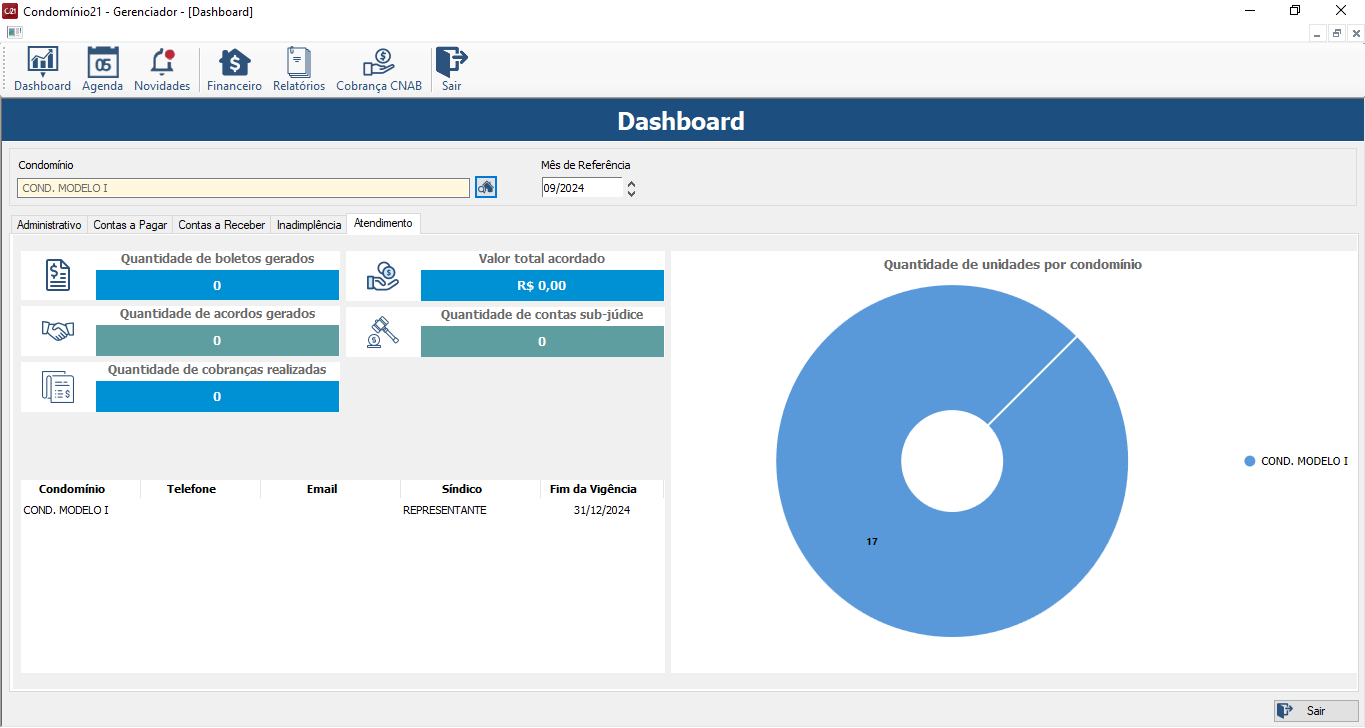Screen dimensions: 1365x728
Task: Click the chart title Quantidade de unidades por condomínio
Action: coord(1013,265)
